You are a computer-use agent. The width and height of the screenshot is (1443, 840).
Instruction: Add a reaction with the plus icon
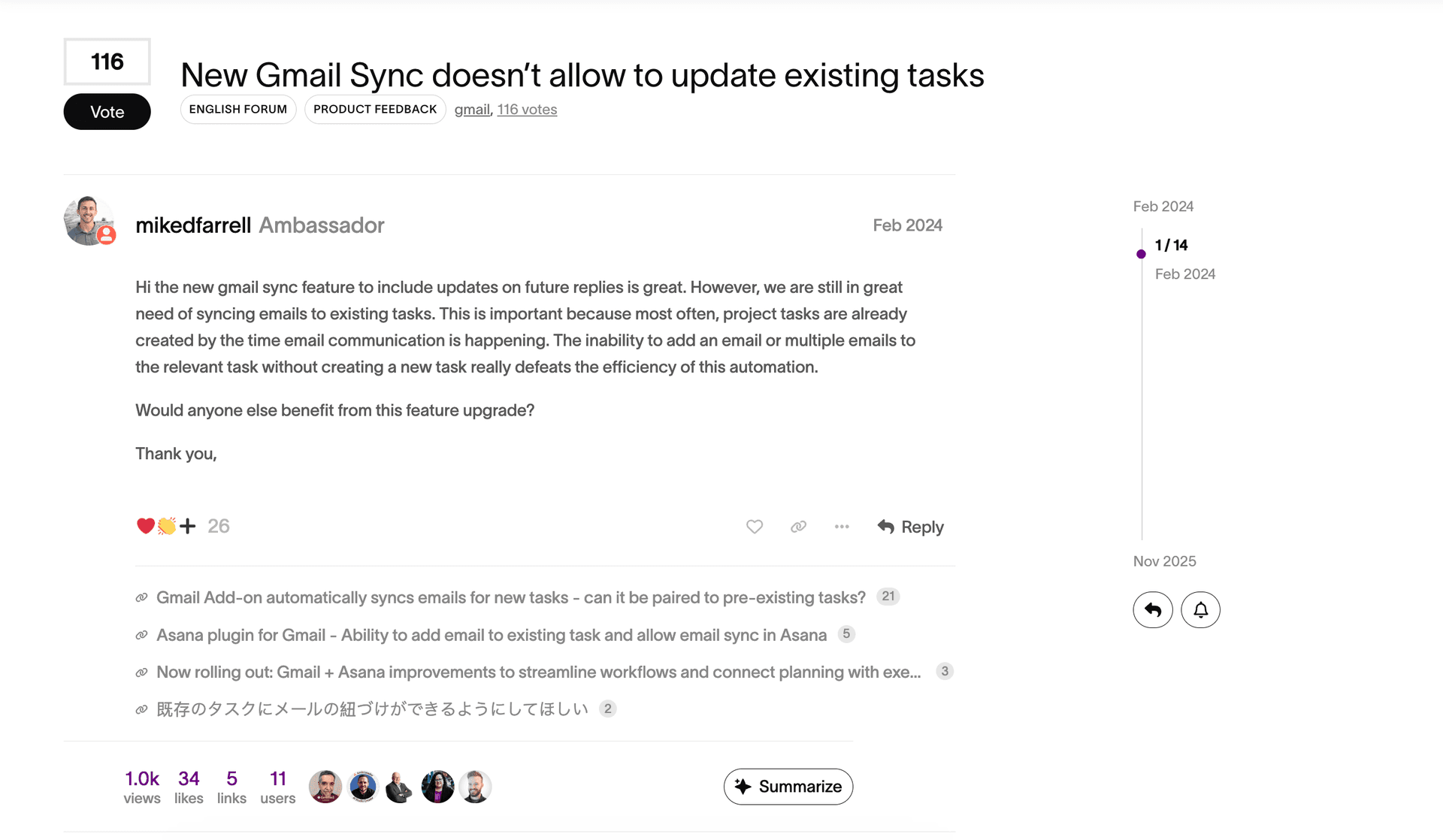pyautogui.click(x=187, y=526)
